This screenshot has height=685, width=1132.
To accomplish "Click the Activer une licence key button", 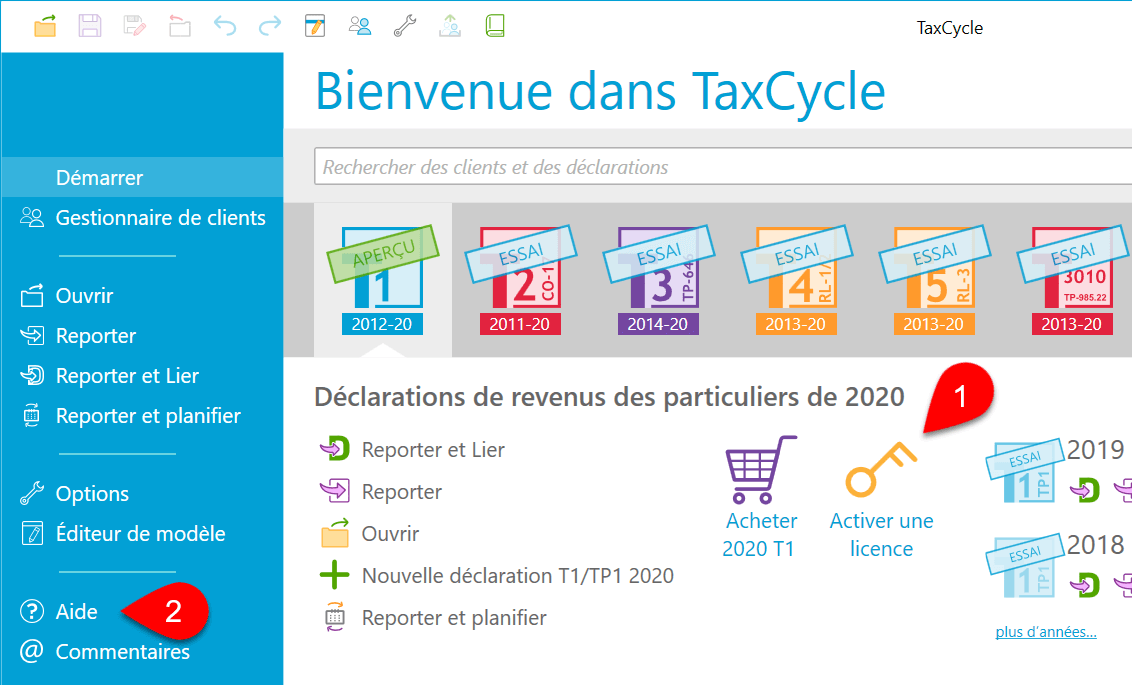I will coord(881,500).
